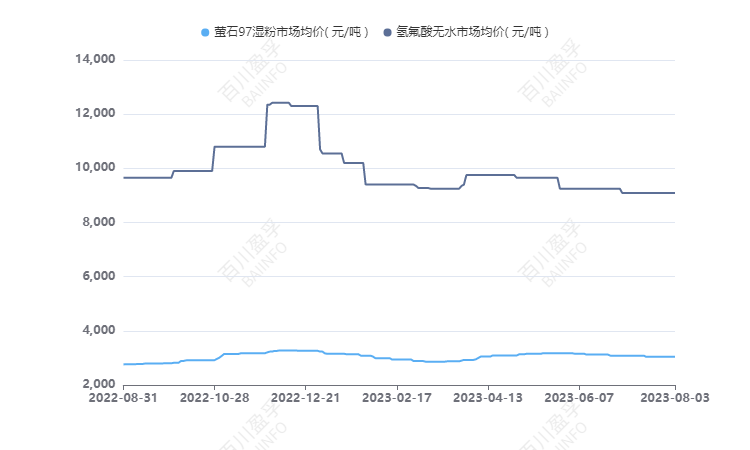Click the 2023-04-13 date label
Screen dimensions: 750x450
point(490,398)
